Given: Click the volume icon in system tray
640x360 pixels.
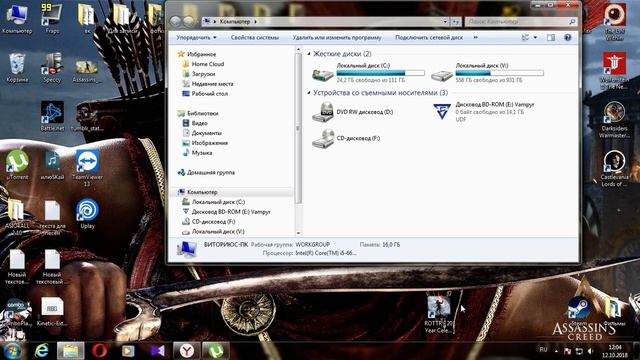Looking at the screenshot, I should click(x=590, y=351).
